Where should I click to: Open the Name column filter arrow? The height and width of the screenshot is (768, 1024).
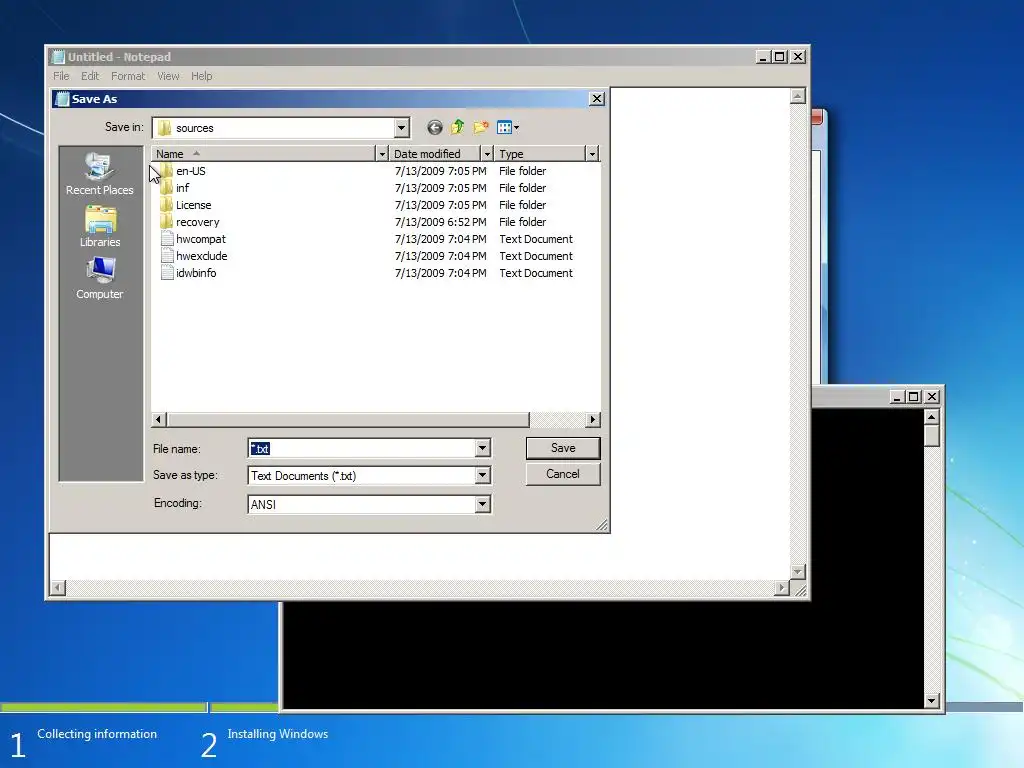(382, 154)
